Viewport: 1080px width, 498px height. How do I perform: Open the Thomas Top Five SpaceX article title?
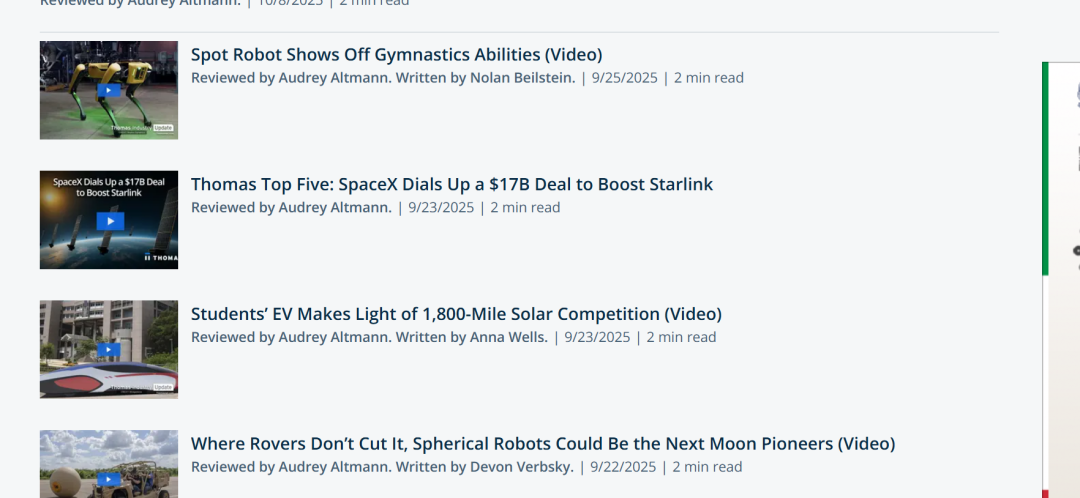[451, 184]
